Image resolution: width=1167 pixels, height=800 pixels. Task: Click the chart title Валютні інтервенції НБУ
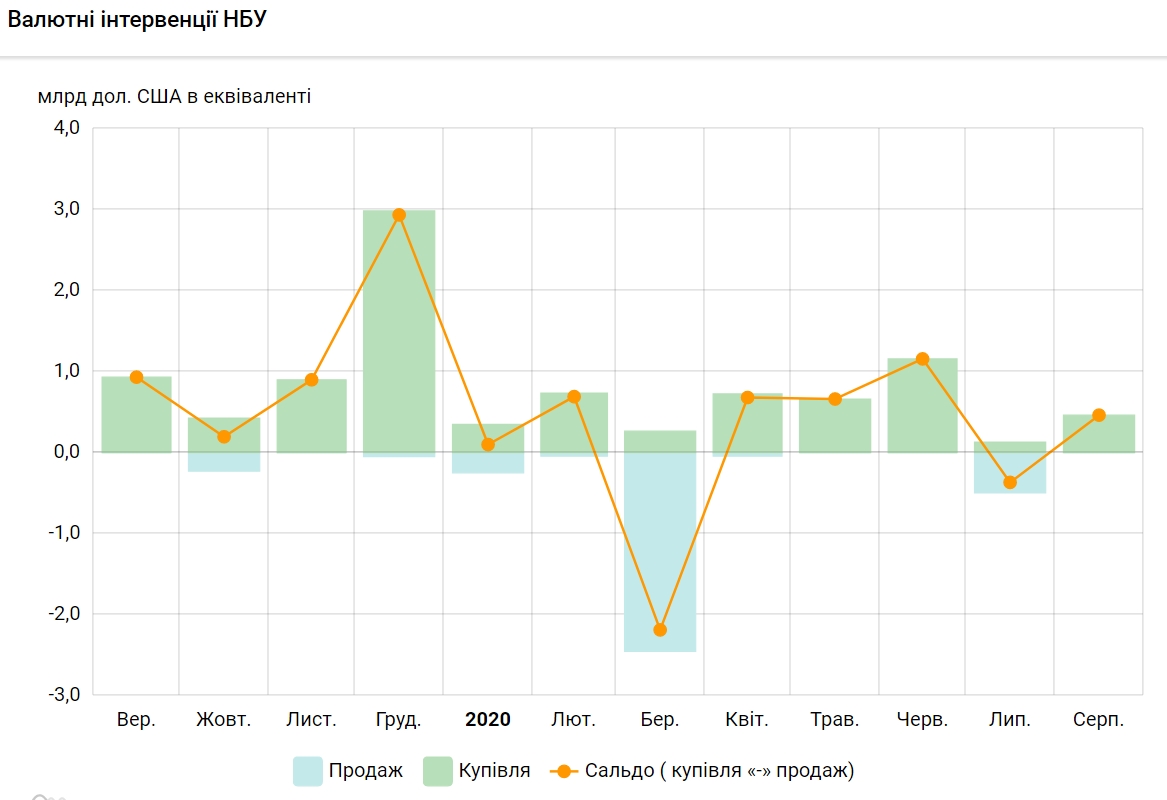tap(137, 20)
